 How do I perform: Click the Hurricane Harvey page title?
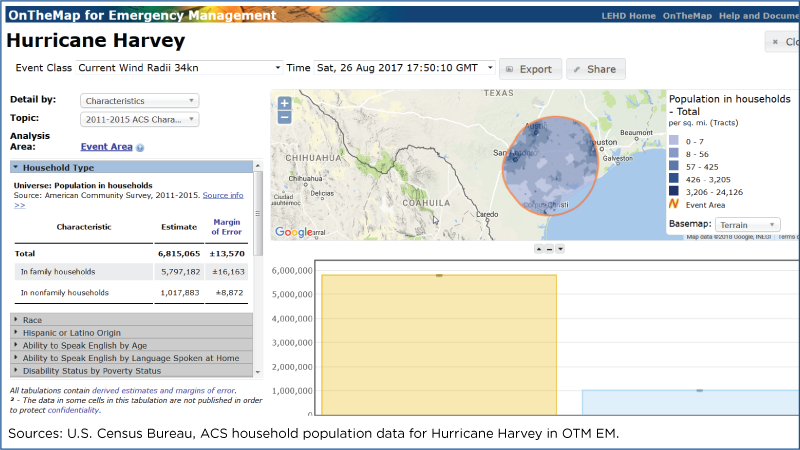(x=95, y=40)
